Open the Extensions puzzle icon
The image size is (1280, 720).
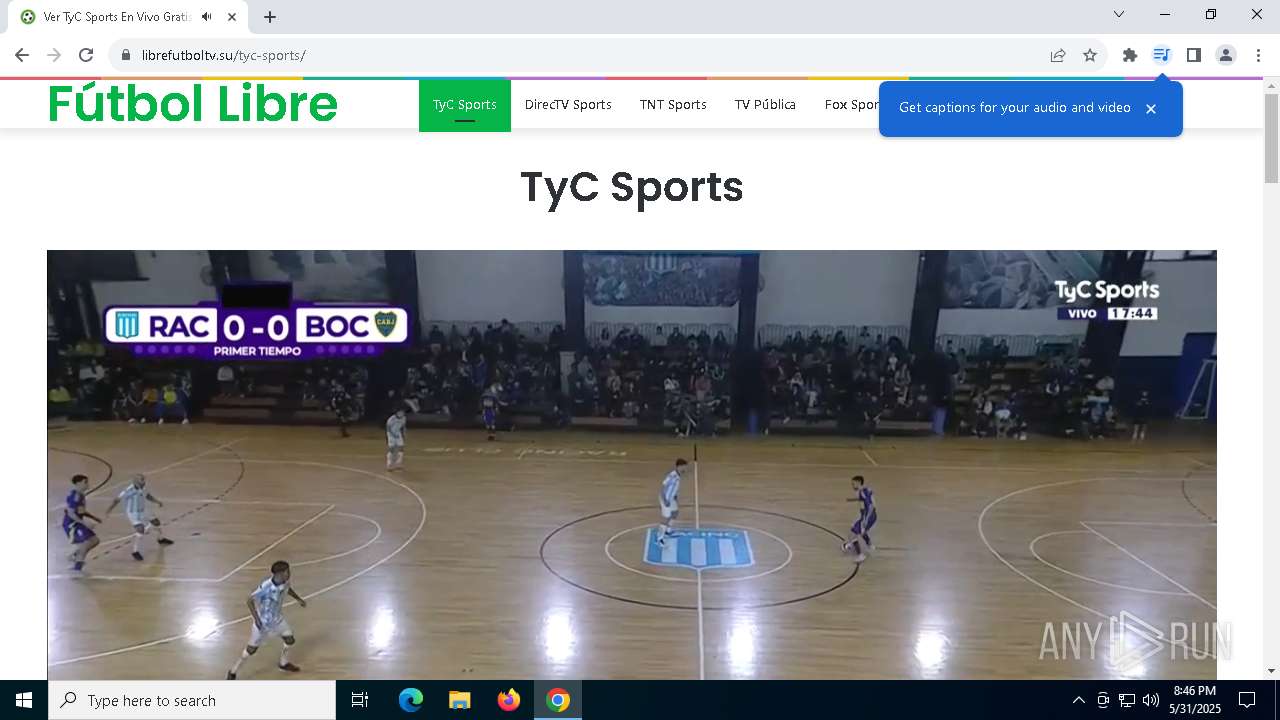pyautogui.click(x=1130, y=55)
